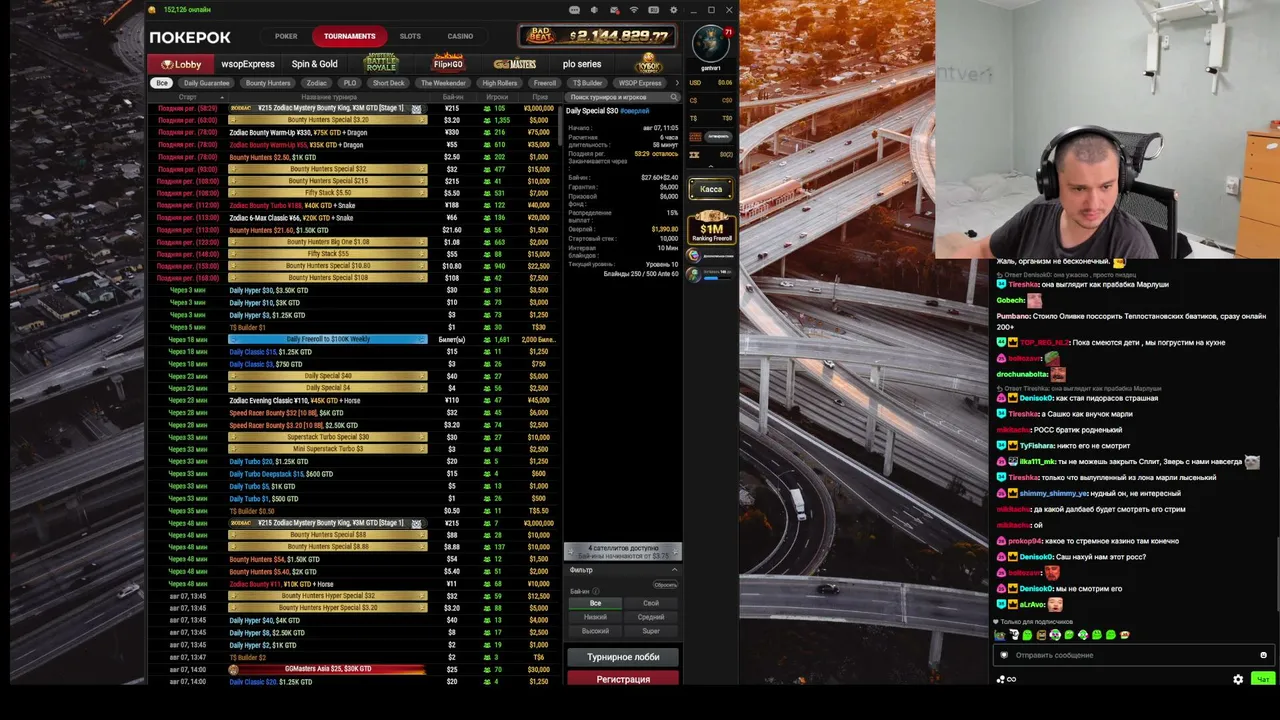The width and height of the screenshot is (1280, 720).
Task: Select the Superstack Turbo Special $30 row
Action: [353, 437]
